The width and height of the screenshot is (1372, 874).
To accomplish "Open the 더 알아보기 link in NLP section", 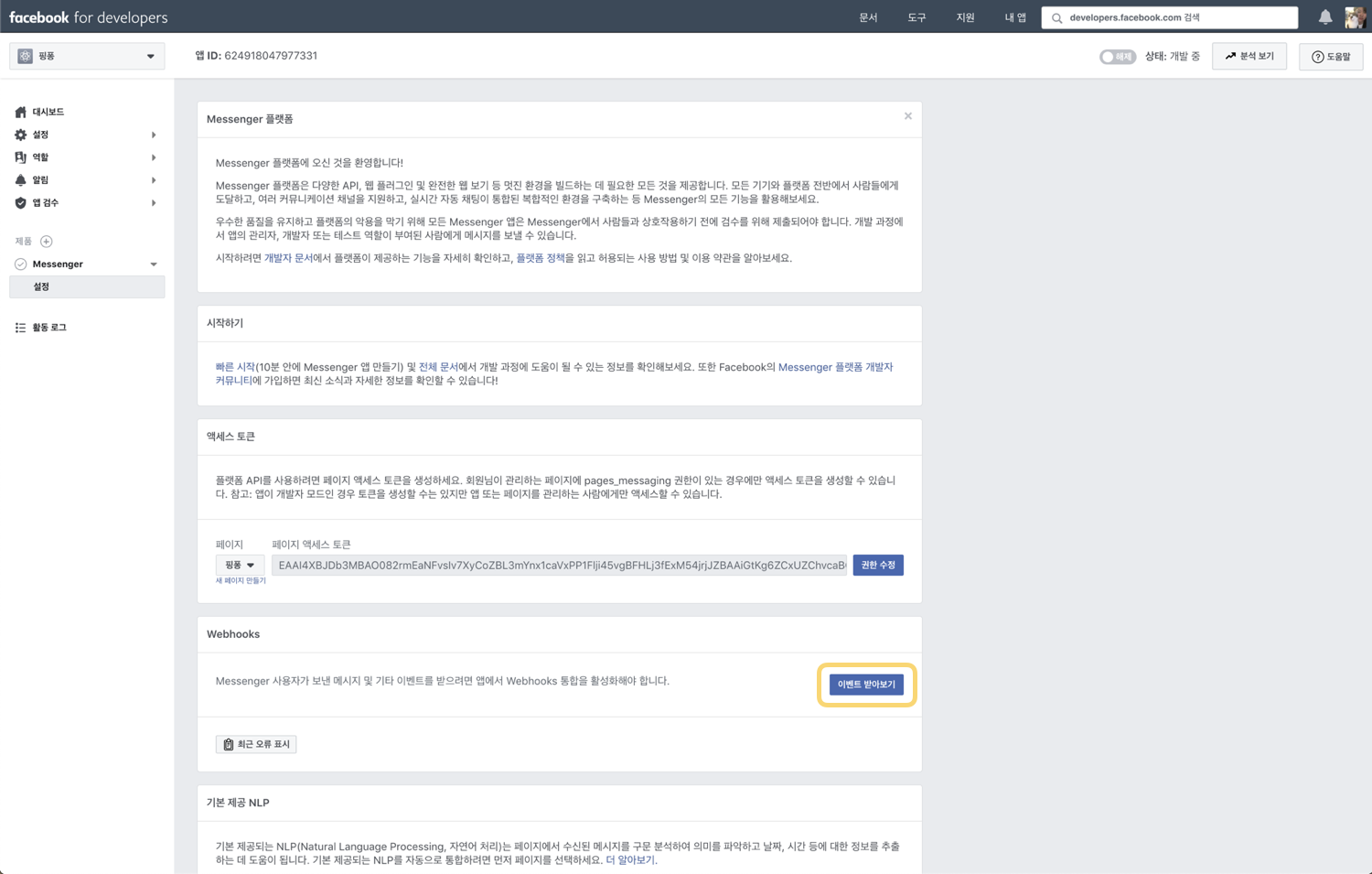I will tap(629, 860).
